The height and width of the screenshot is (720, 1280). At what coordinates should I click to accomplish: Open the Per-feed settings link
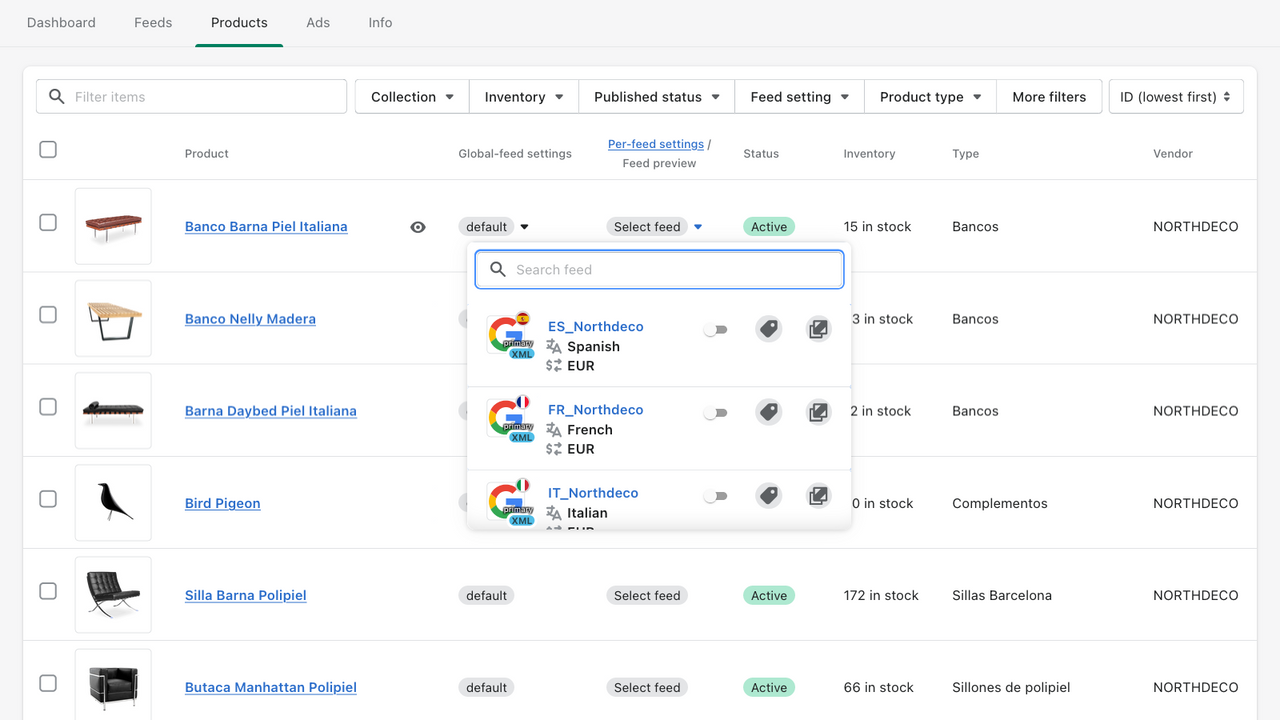655,143
